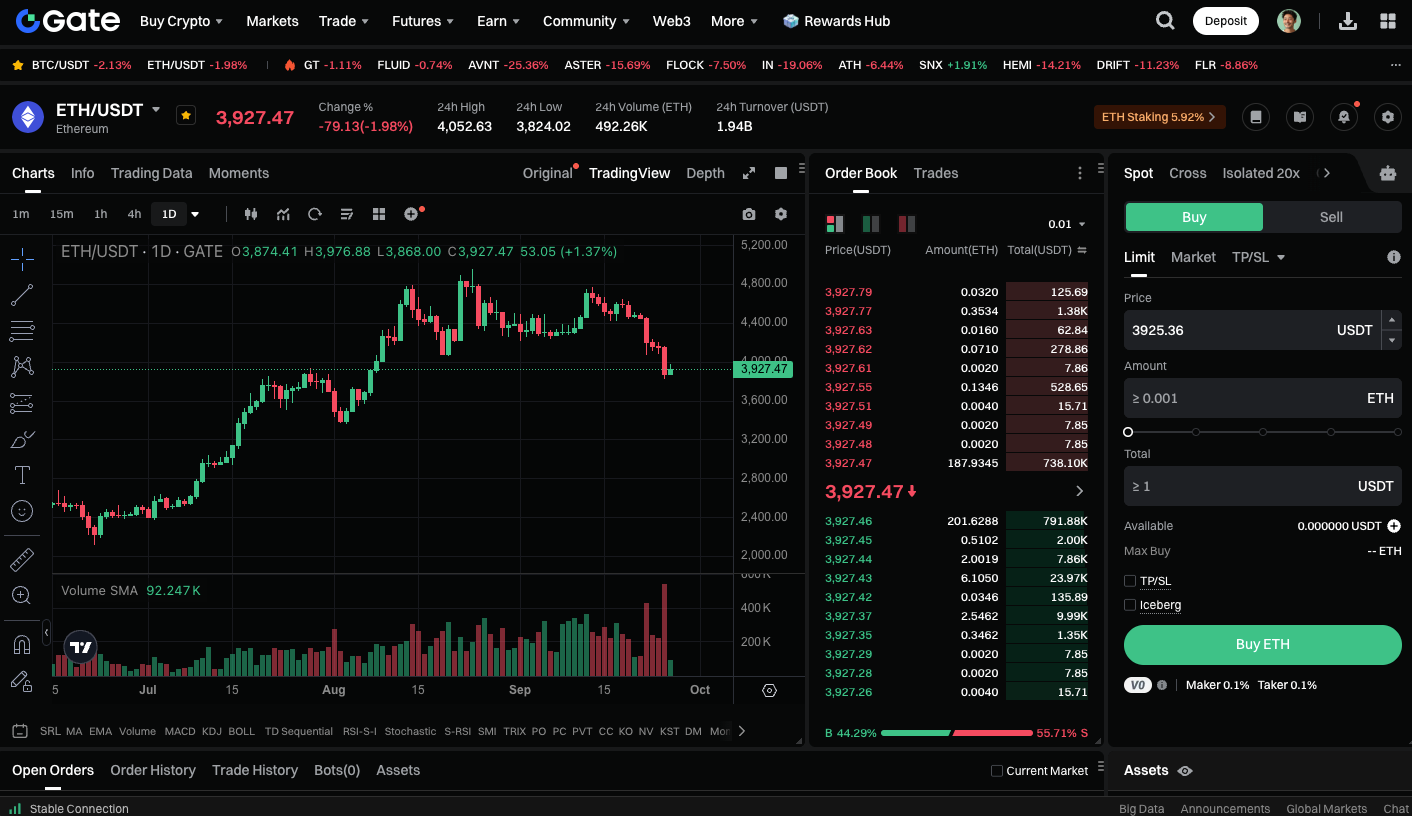Open the notification bell alert icon
Screen dimensions: 1412x816
click(x=1344, y=117)
